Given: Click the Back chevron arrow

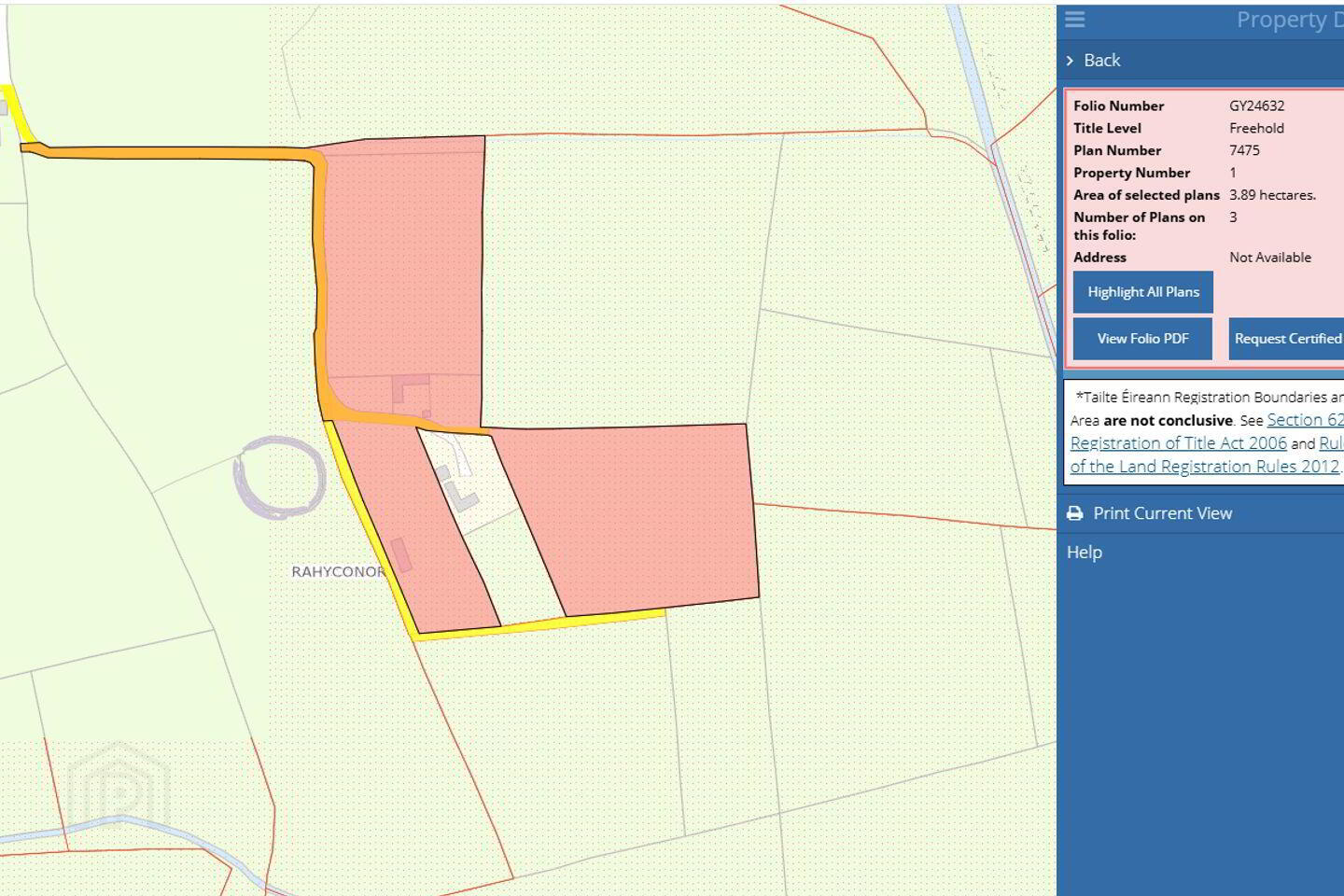Looking at the screenshot, I should [x=1070, y=61].
